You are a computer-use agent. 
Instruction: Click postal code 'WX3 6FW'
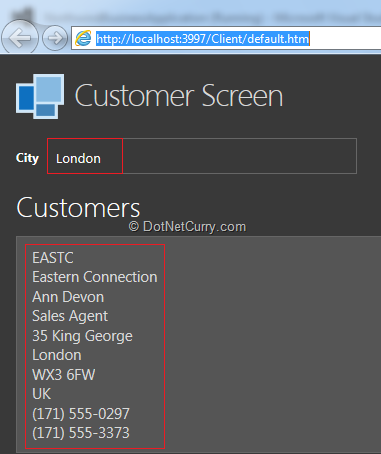tap(64, 375)
